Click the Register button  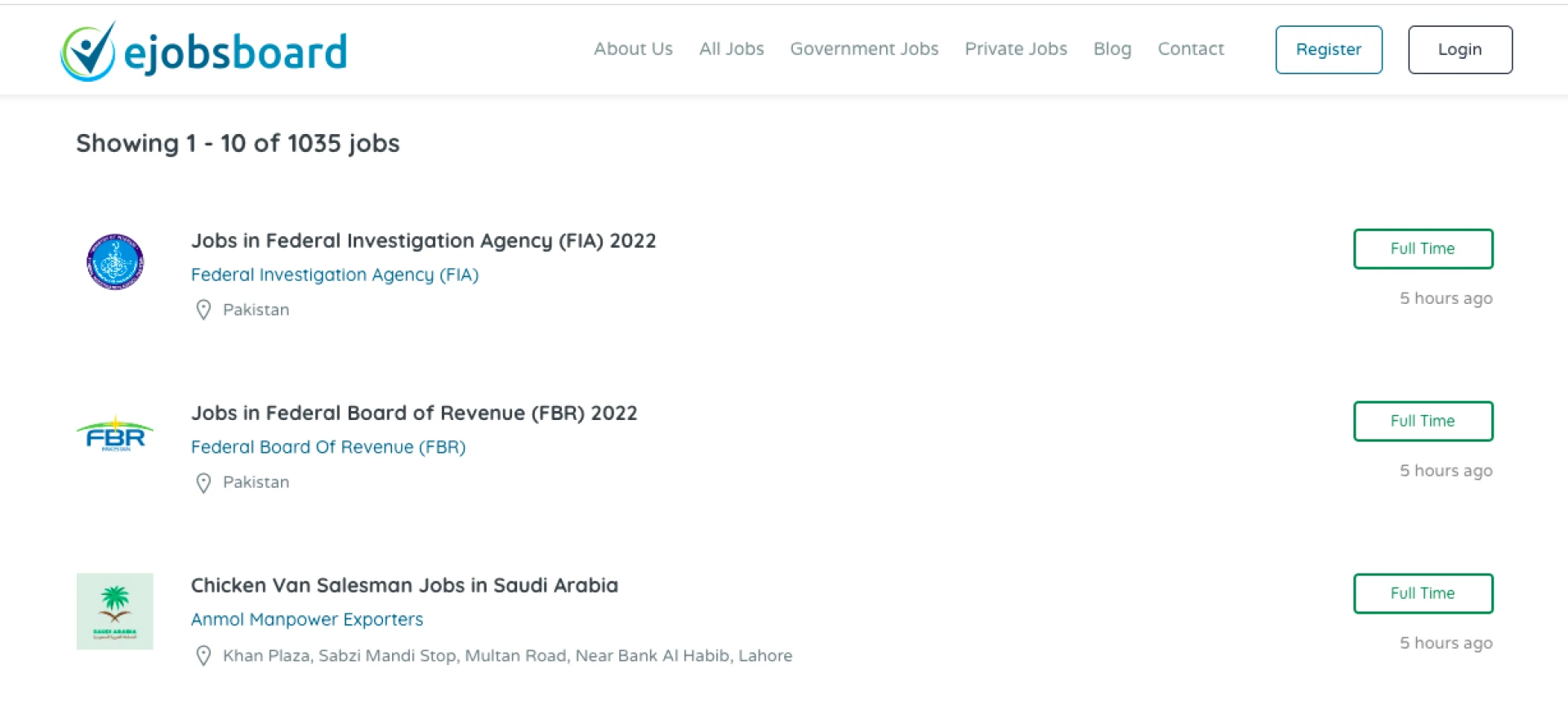(x=1329, y=50)
